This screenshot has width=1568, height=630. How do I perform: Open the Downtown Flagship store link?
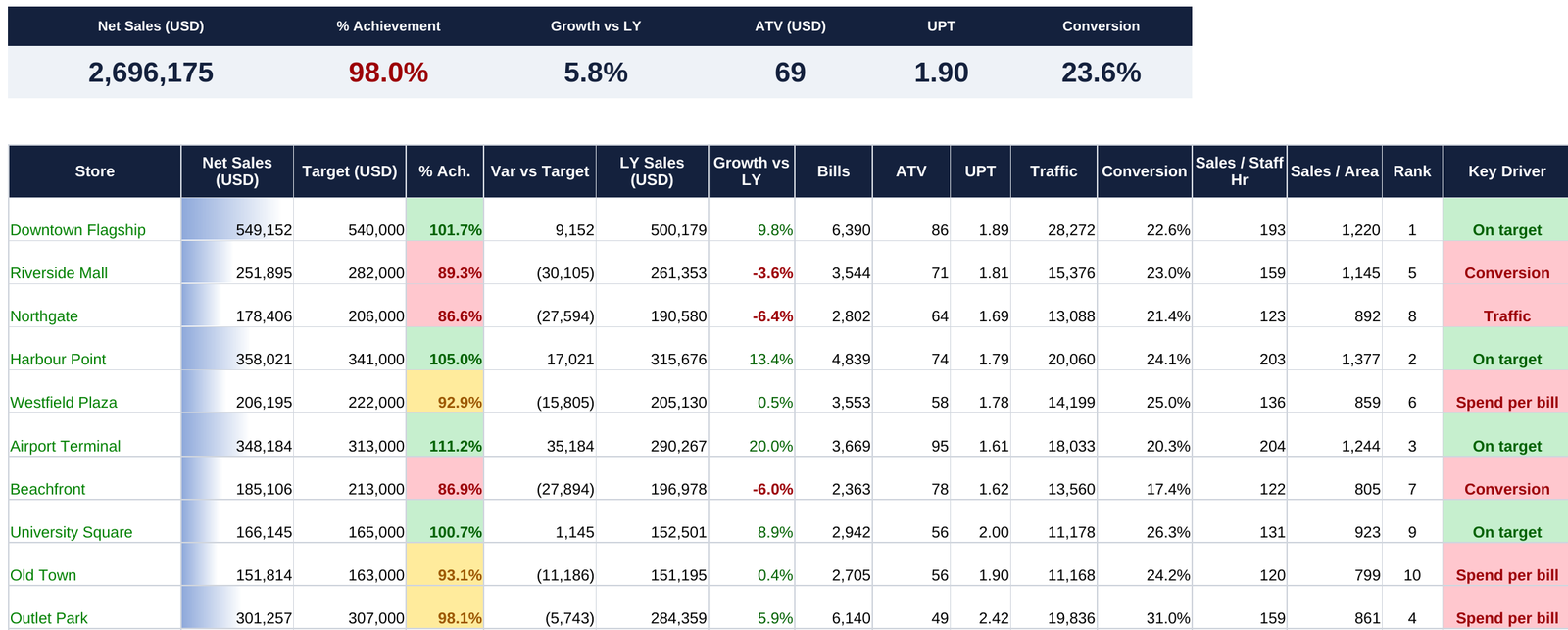pos(77,230)
